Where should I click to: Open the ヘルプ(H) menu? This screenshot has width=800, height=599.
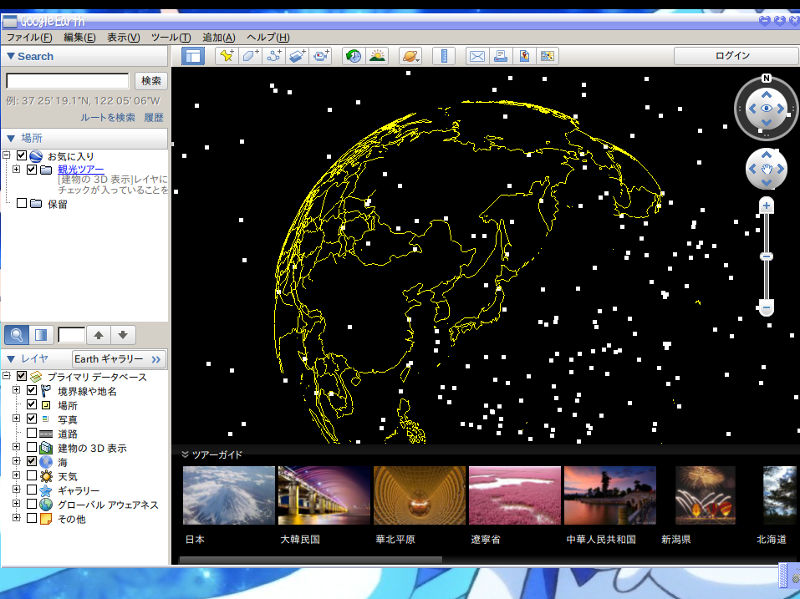268,38
